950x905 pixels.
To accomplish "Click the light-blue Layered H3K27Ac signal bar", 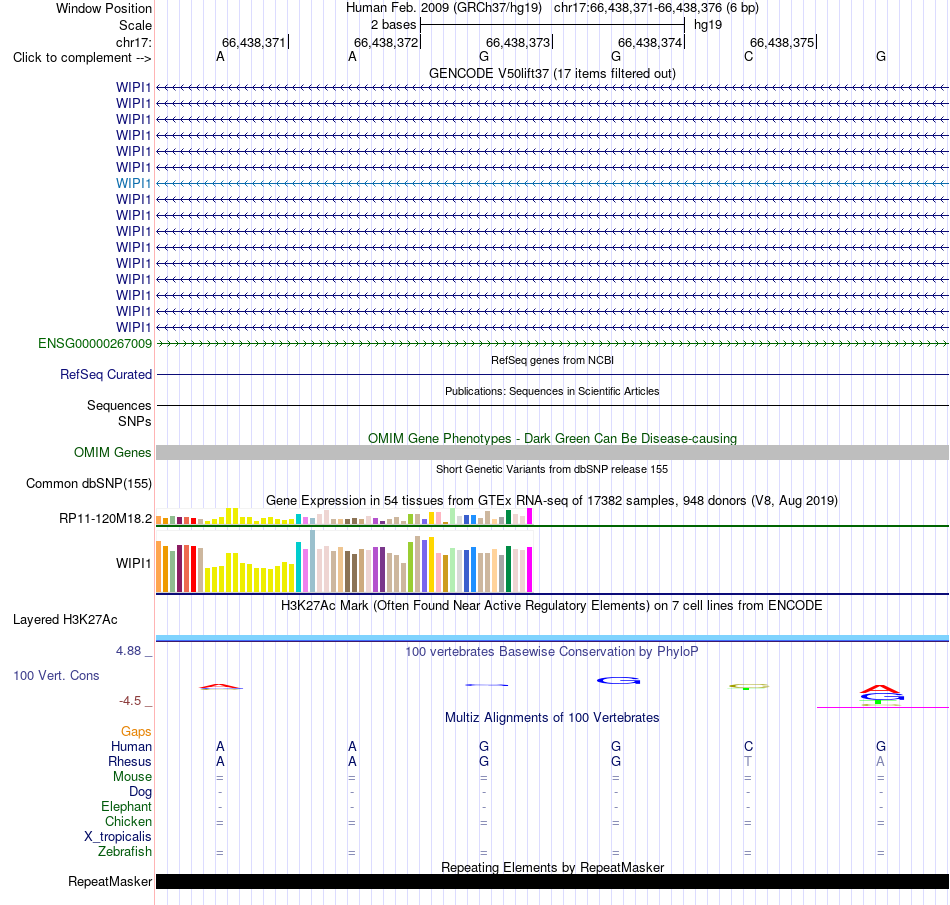I will tap(552, 638).
